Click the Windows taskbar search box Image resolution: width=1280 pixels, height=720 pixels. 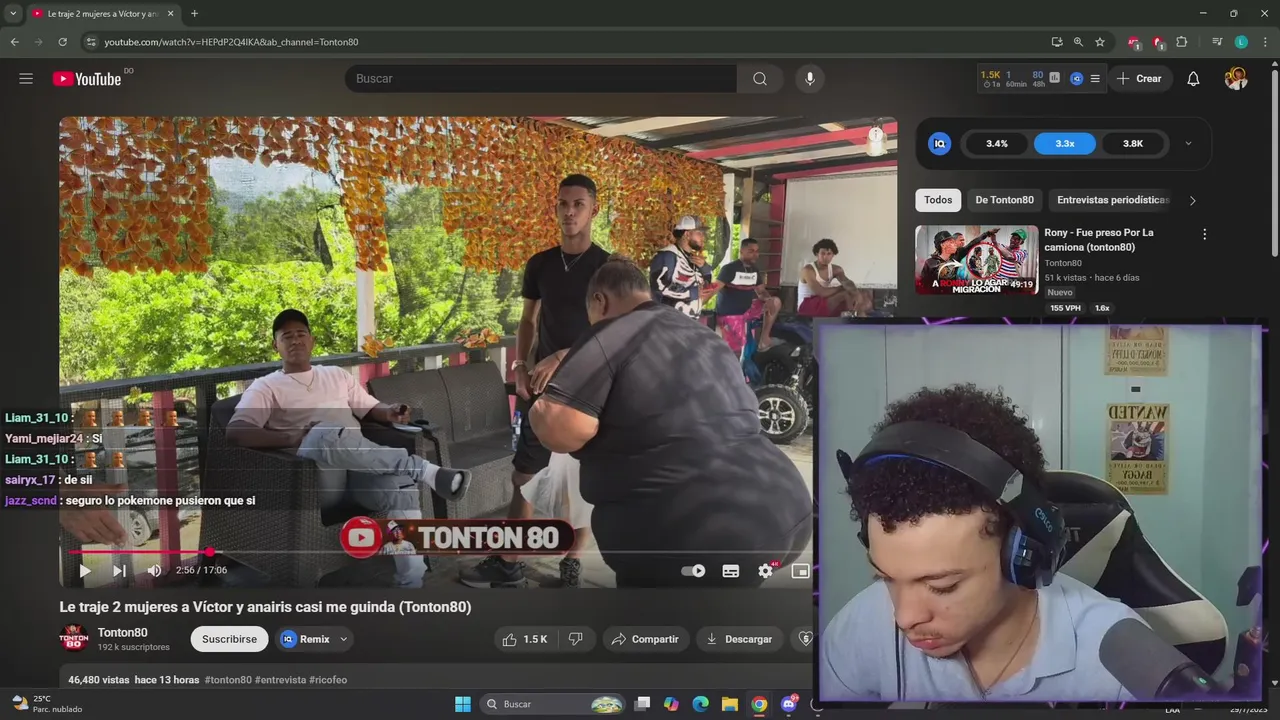(x=553, y=704)
